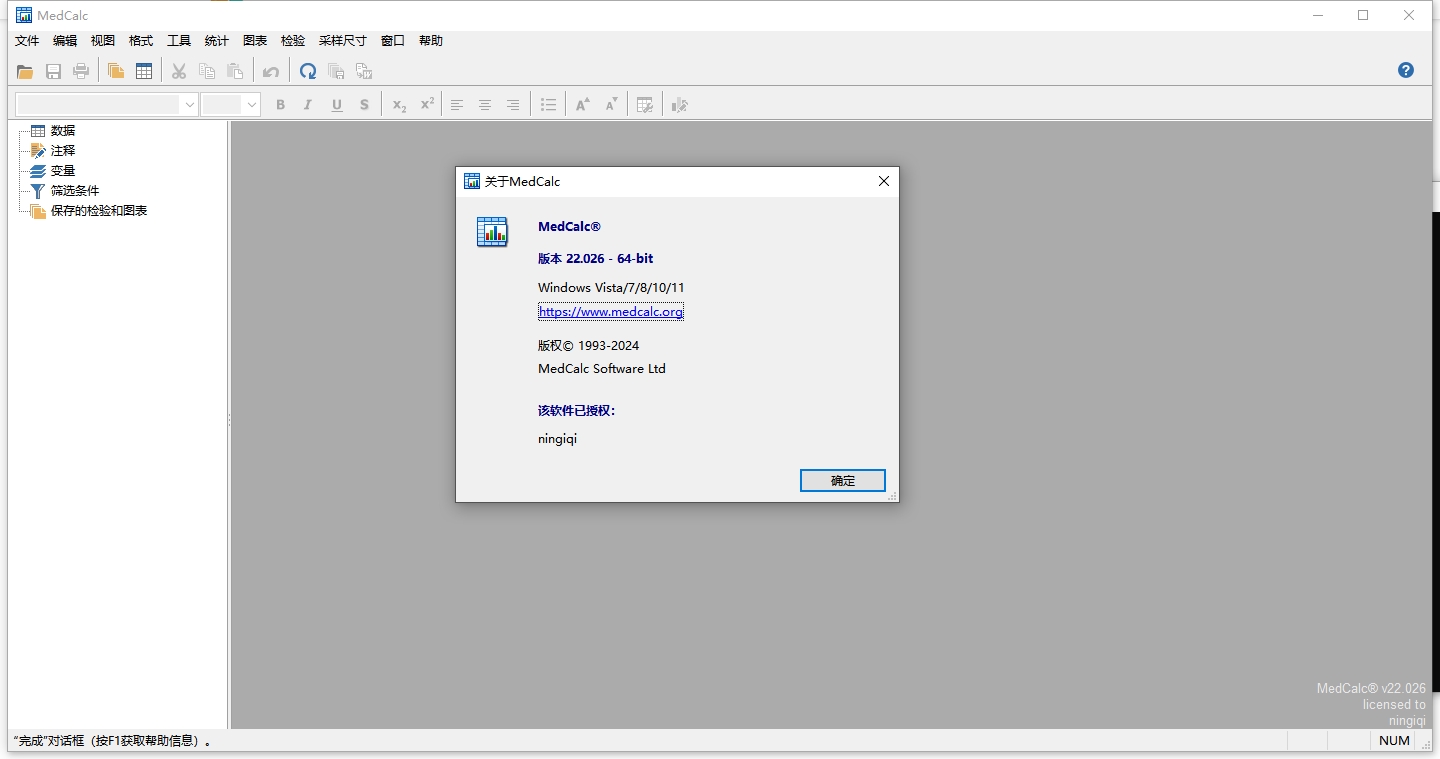
Task: Toggle italic formatting button
Action: click(308, 105)
